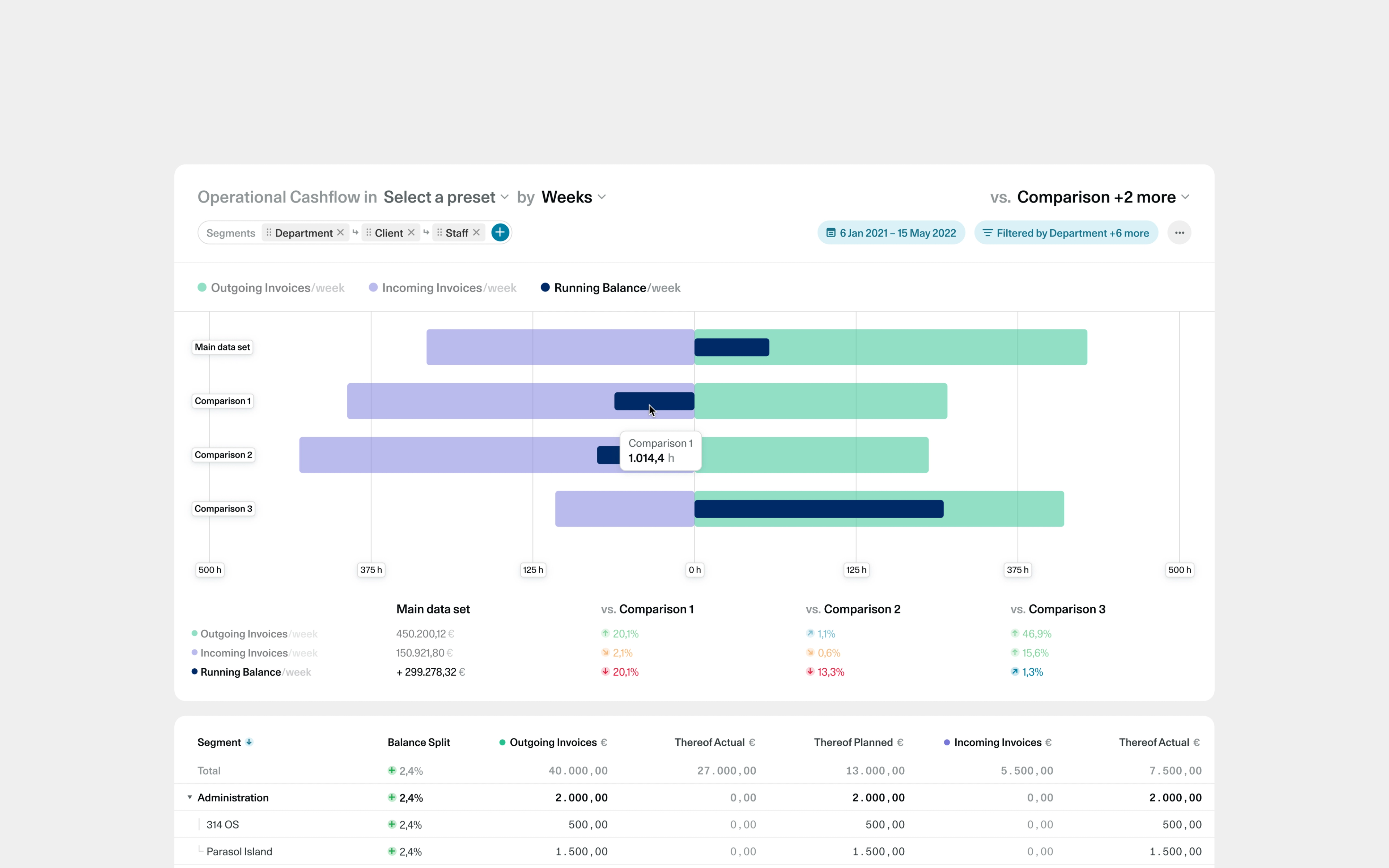Add a new segment with plus button
This screenshot has width=1389, height=868.
click(x=501, y=233)
